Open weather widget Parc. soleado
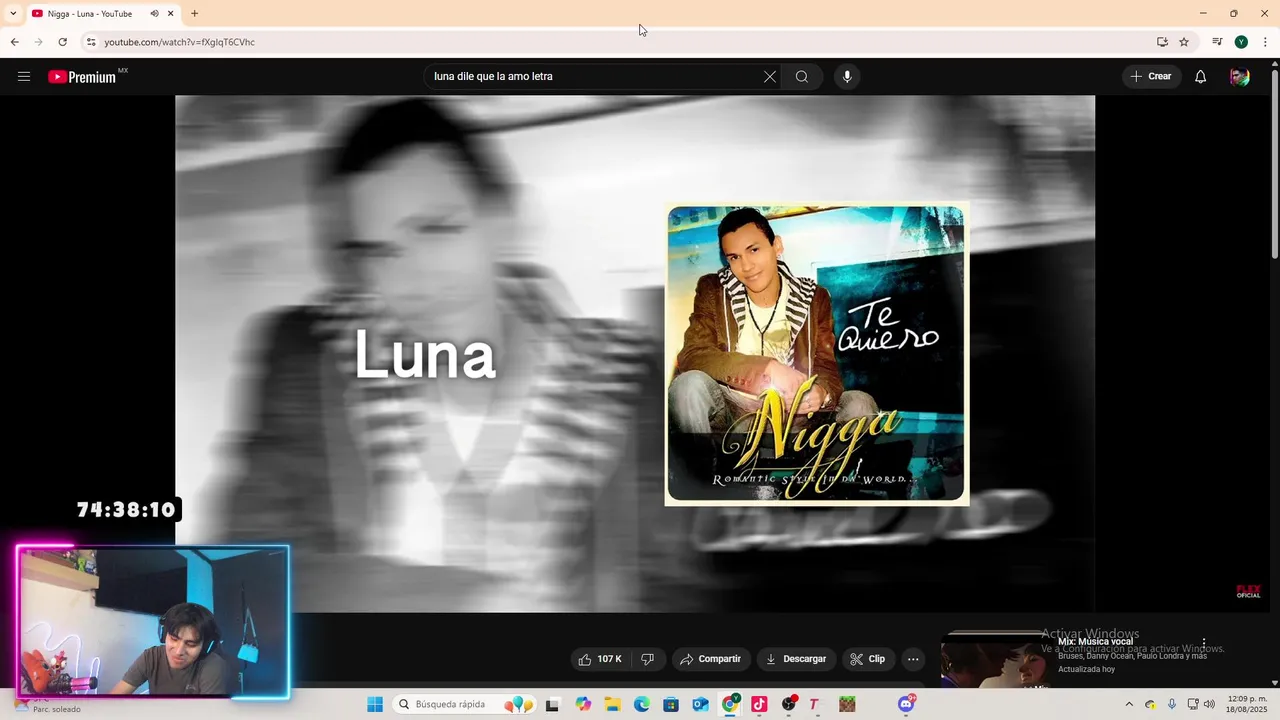This screenshot has height=720, width=1280. coord(46,704)
